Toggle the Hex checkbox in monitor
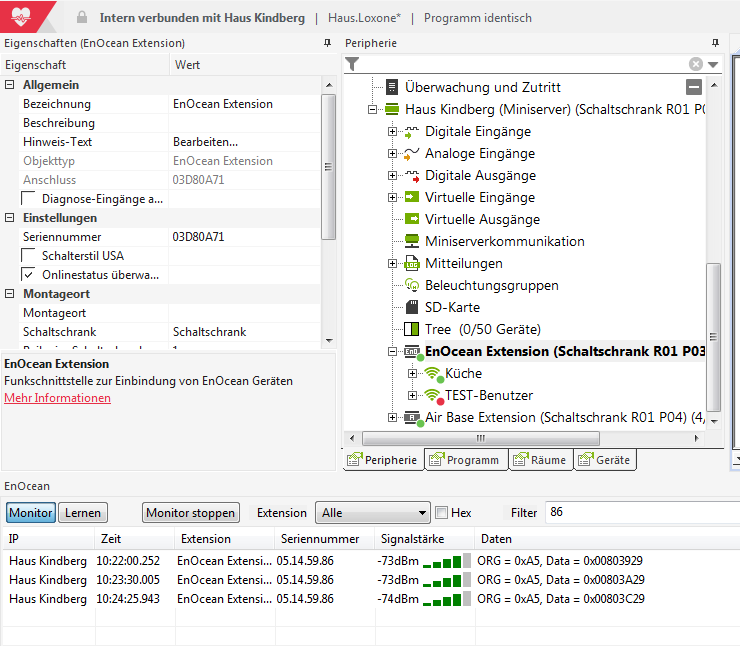Viewport: 740px width, 646px height. coord(441,513)
